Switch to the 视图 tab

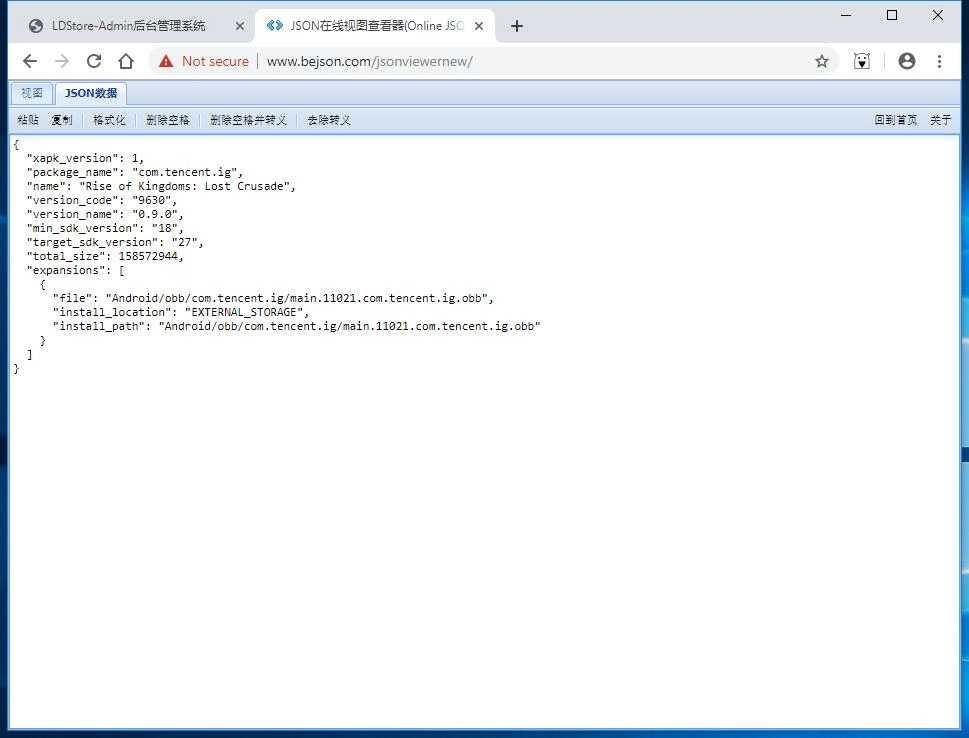[x=32, y=93]
